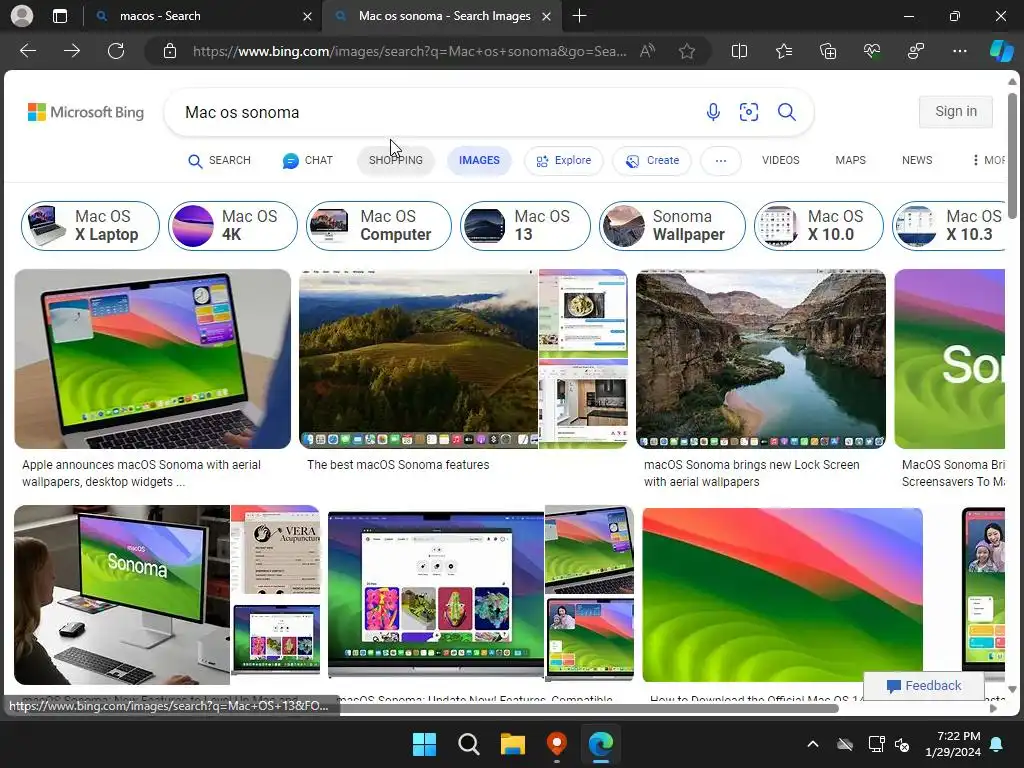Open the MAPS tab
Image resolution: width=1024 pixels, height=768 pixels.
pos(850,161)
